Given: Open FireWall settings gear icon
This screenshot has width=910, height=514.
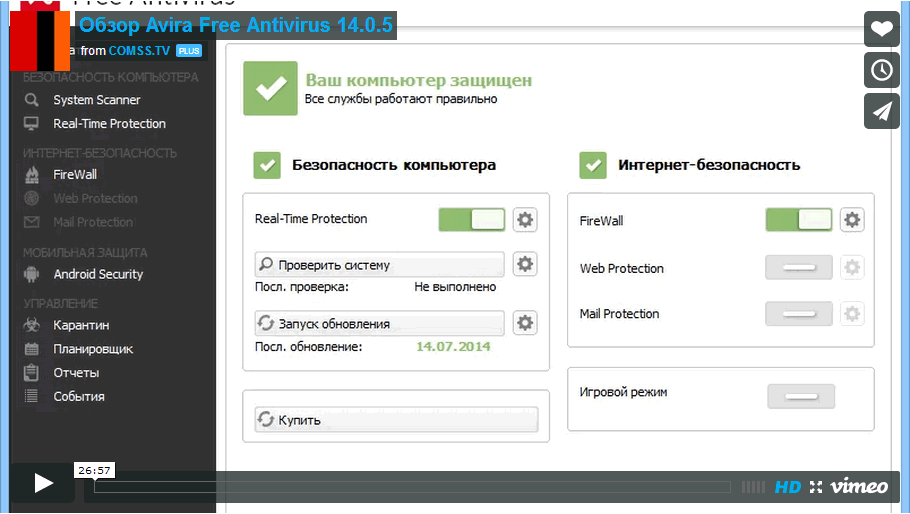Looking at the screenshot, I should pyautogui.click(x=851, y=220).
